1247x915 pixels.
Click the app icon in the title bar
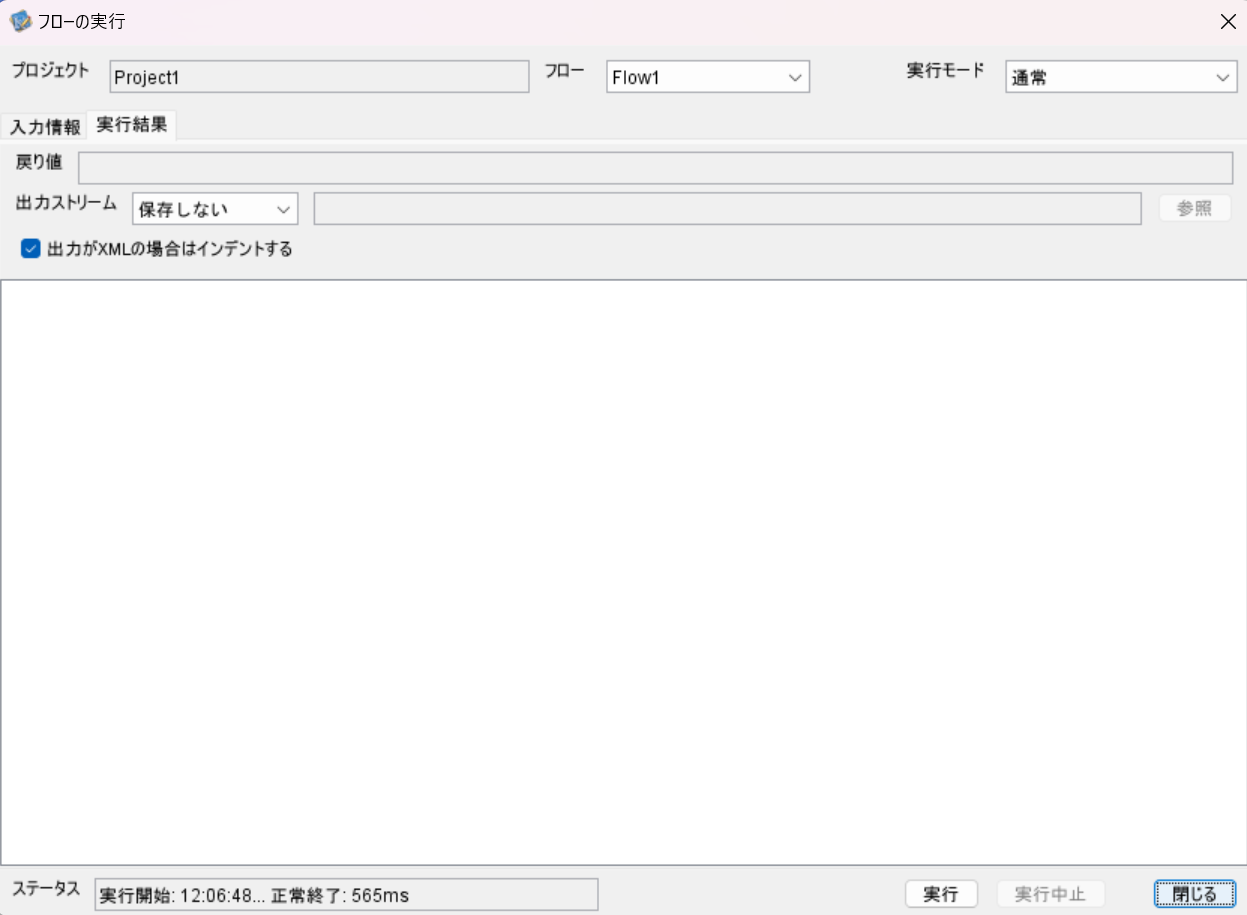pyautogui.click(x=20, y=20)
